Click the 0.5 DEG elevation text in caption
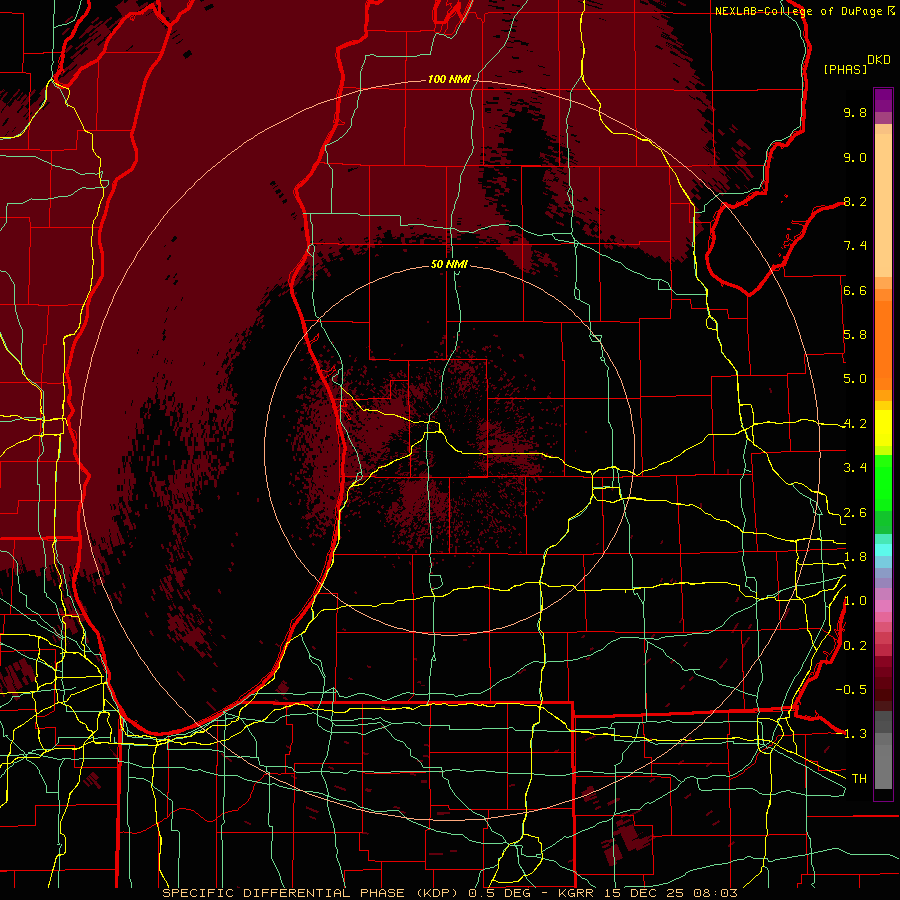The width and height of the screenshot is (900, 900). [x=499, y=893]
